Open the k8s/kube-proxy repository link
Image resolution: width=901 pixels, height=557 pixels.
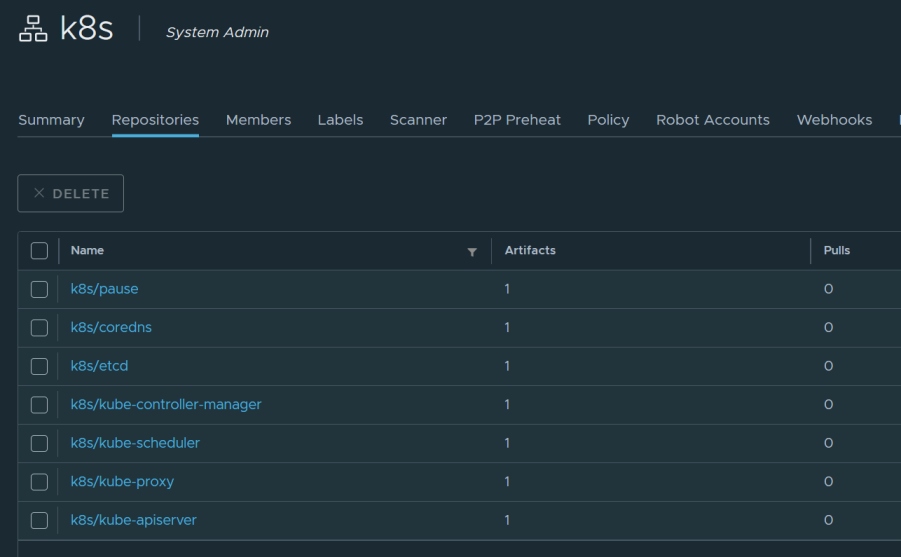coord(122,481)
